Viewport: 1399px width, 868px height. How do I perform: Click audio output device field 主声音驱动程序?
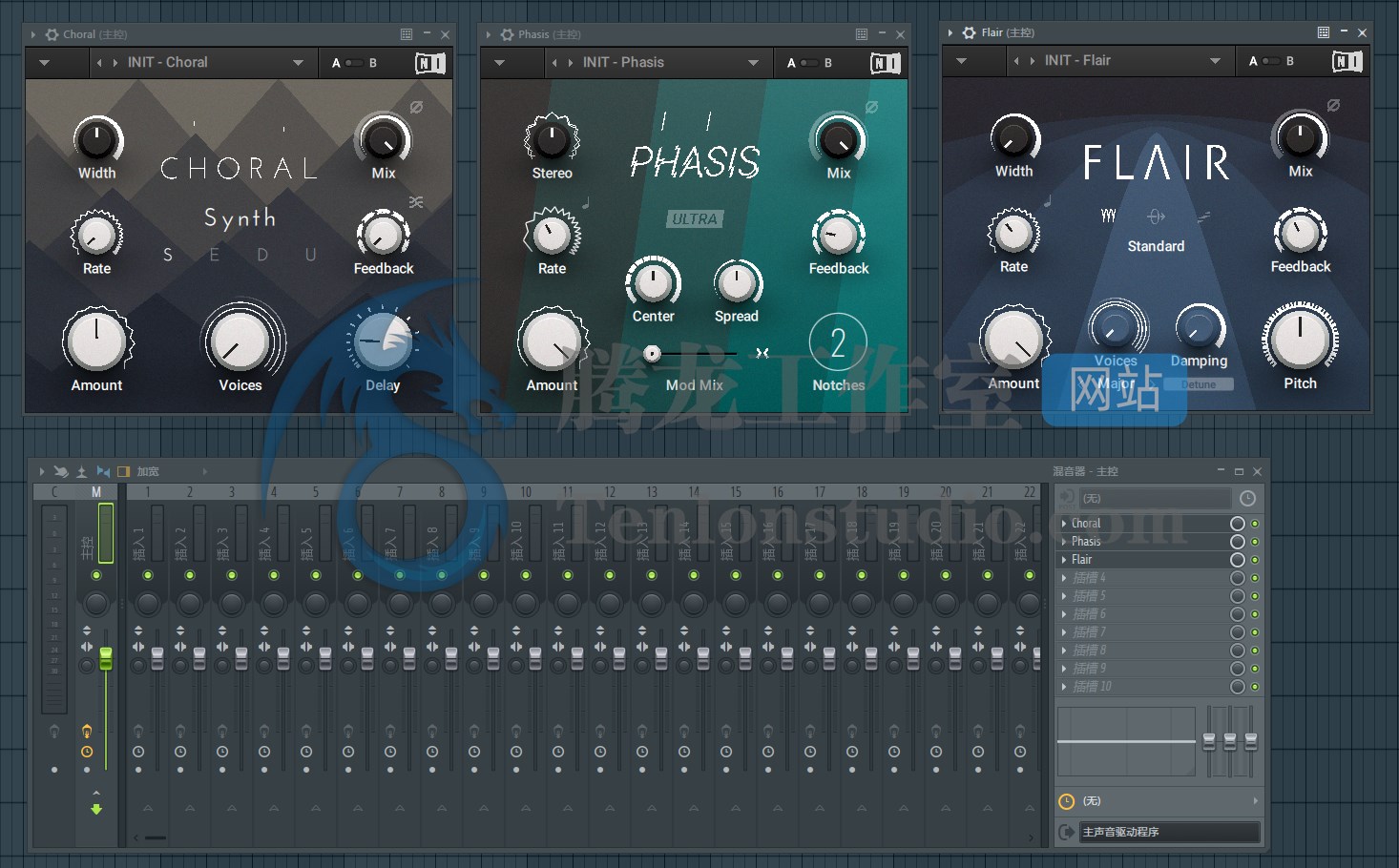click(1169, 833)
